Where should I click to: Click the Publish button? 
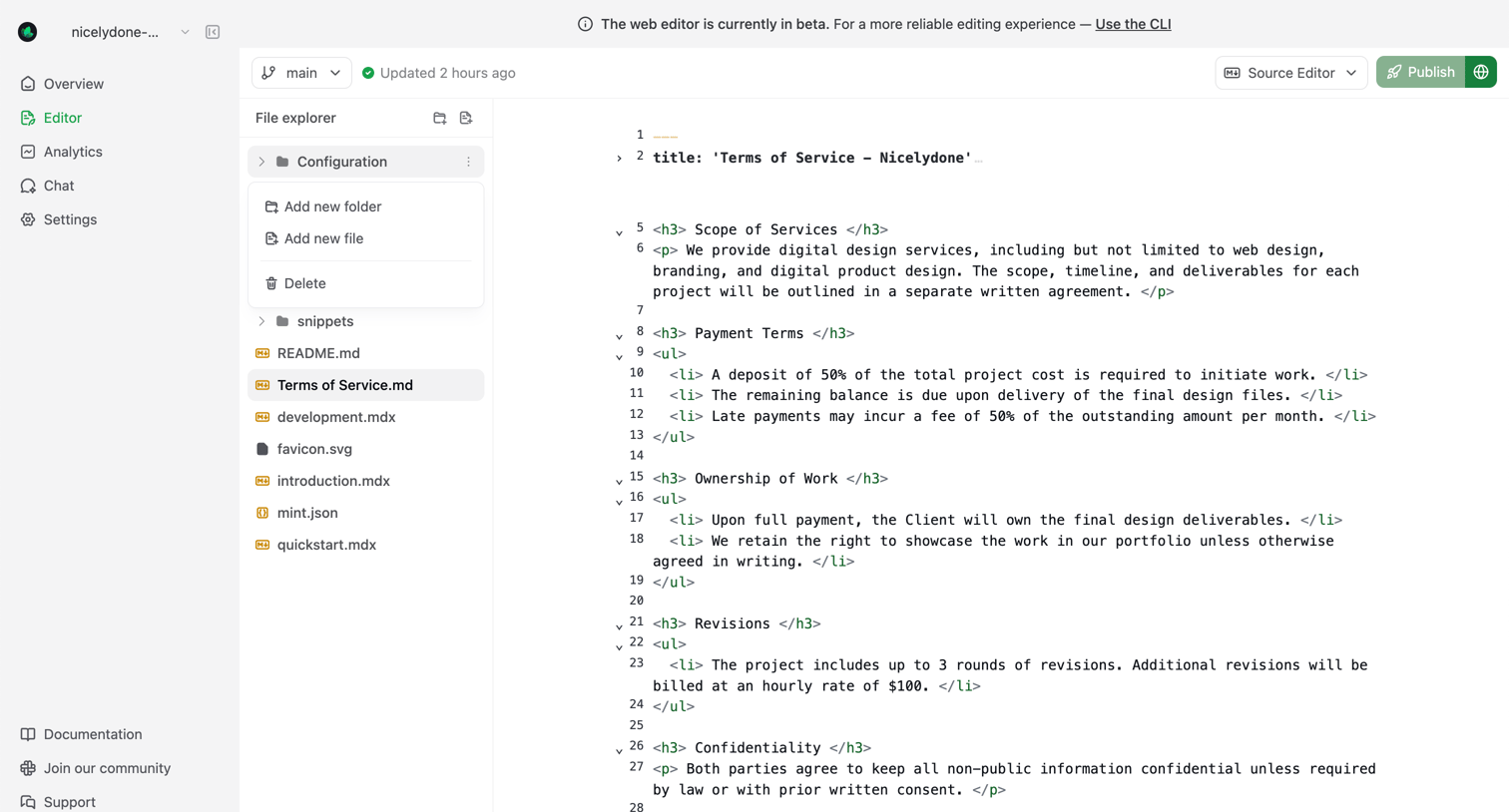[1420, 72]
